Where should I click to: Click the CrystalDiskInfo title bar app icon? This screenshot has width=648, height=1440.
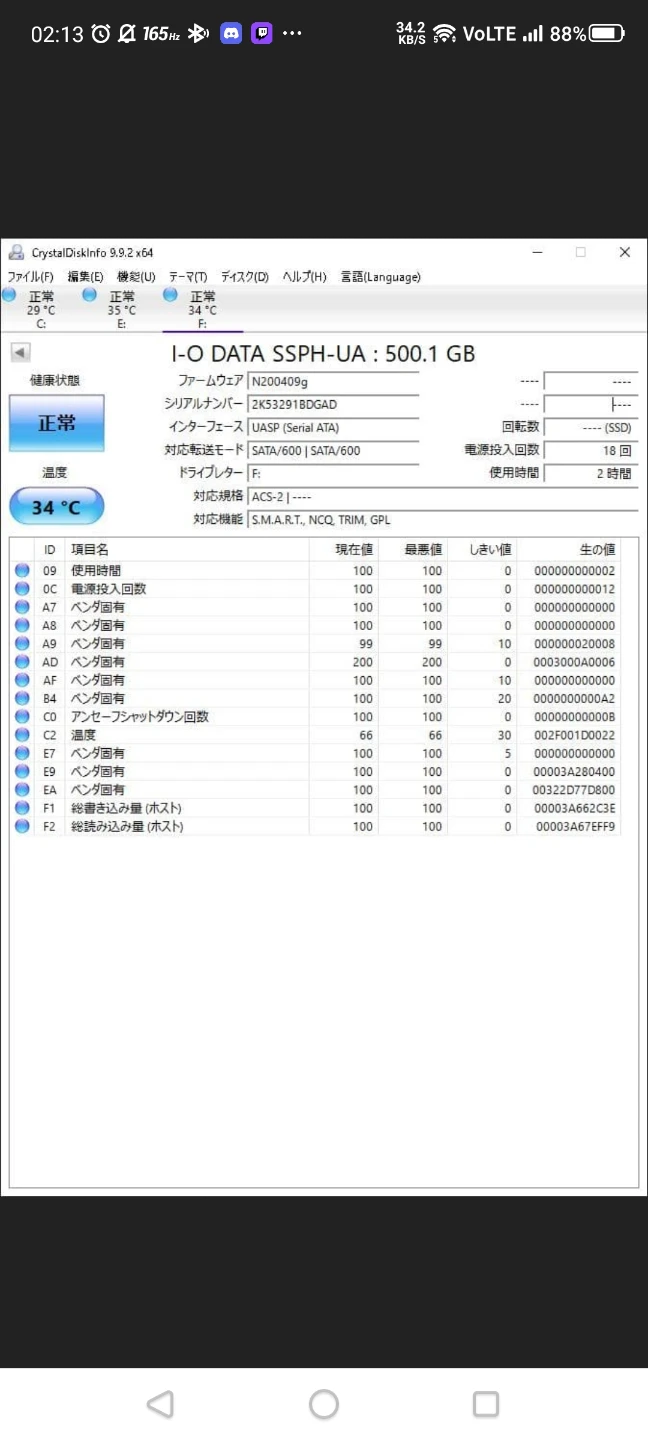point(16,253)
